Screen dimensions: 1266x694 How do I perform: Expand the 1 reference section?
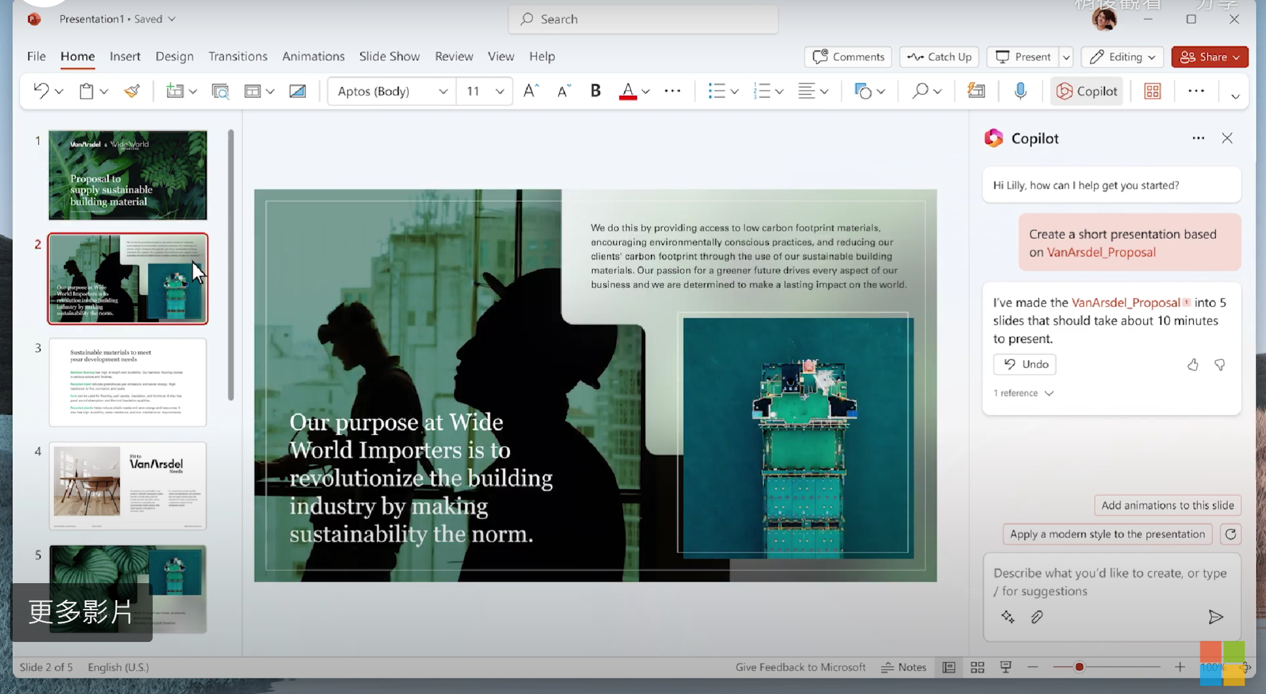[1023, 393]
